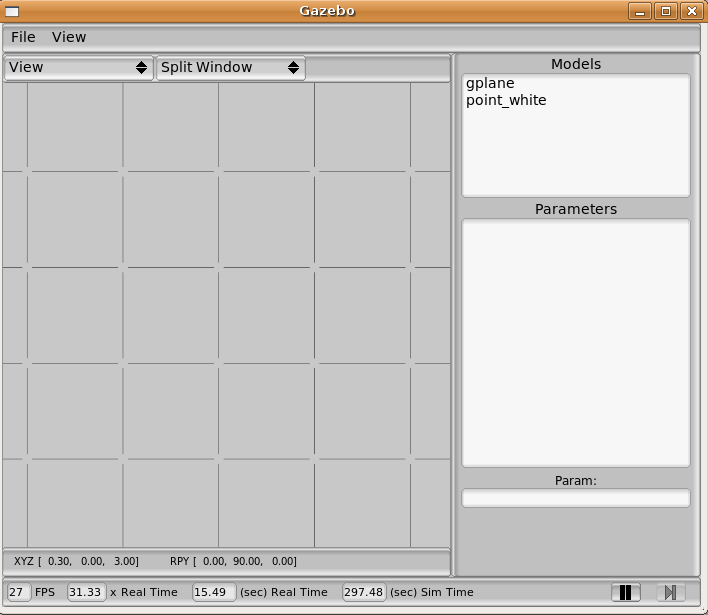The width and height of the screenshot is (708, 615).
Task: Click the sec Real Time value field
Action: (214, 592)
